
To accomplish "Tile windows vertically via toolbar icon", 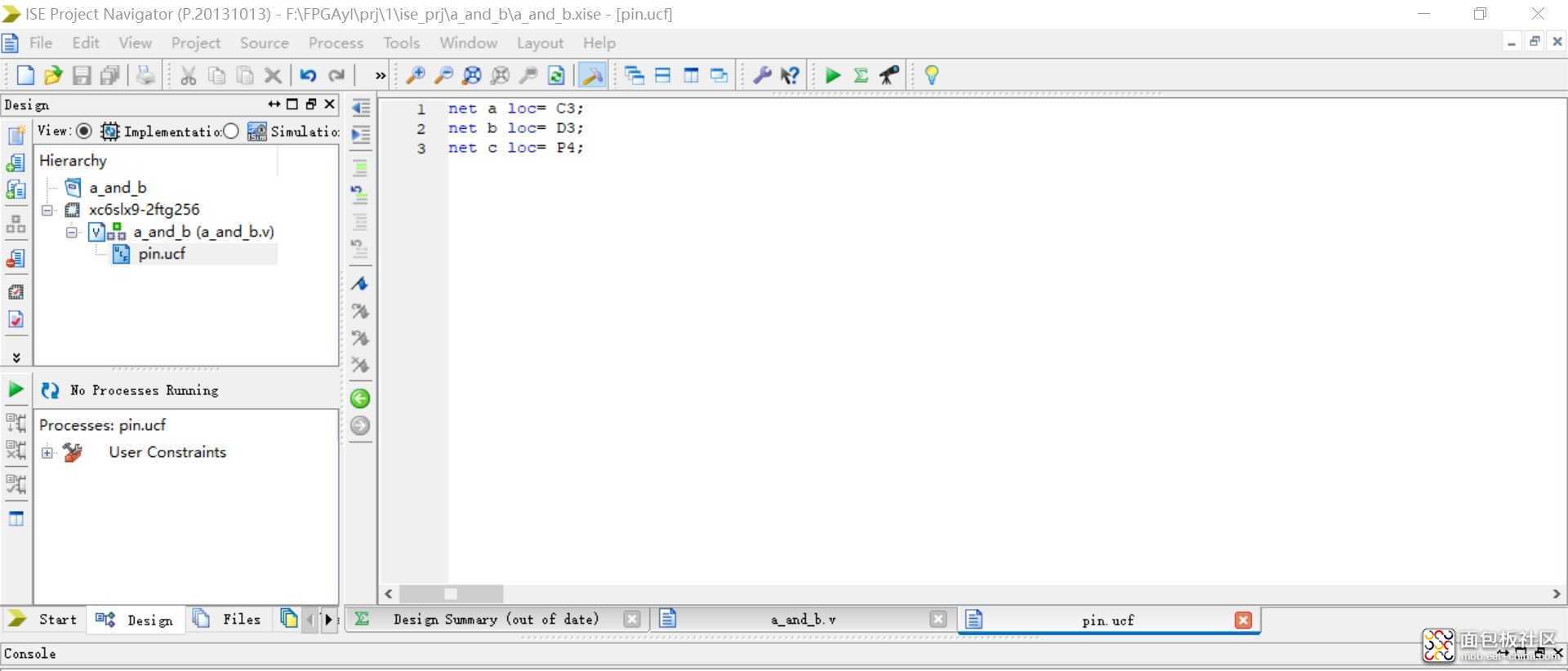I will click(691, 75).
